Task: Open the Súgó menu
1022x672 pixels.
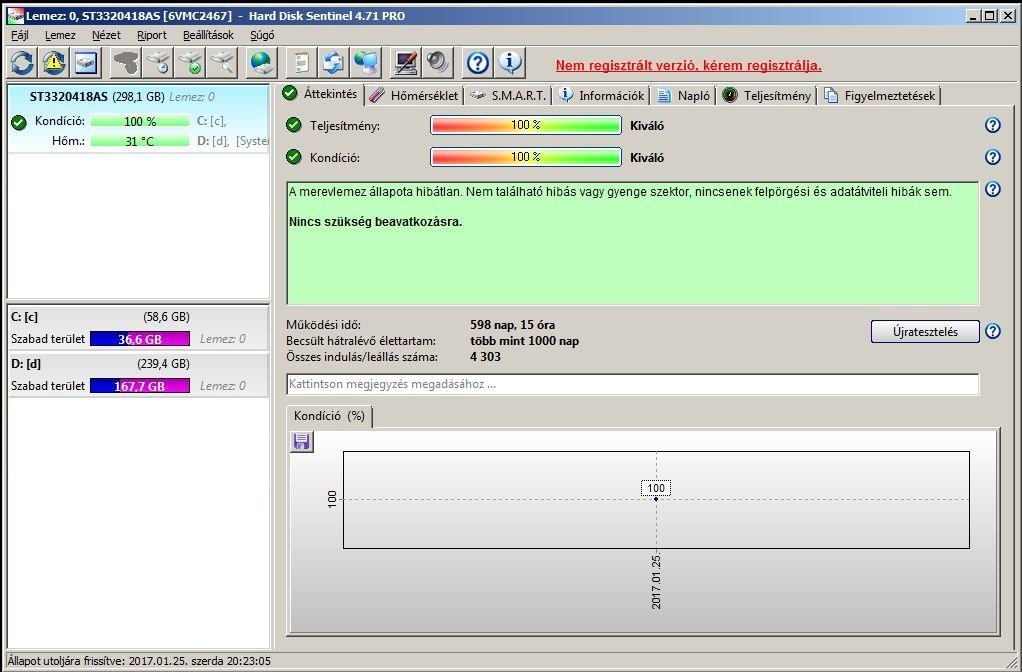Action: pyautogui.click(x=262, y=35)
